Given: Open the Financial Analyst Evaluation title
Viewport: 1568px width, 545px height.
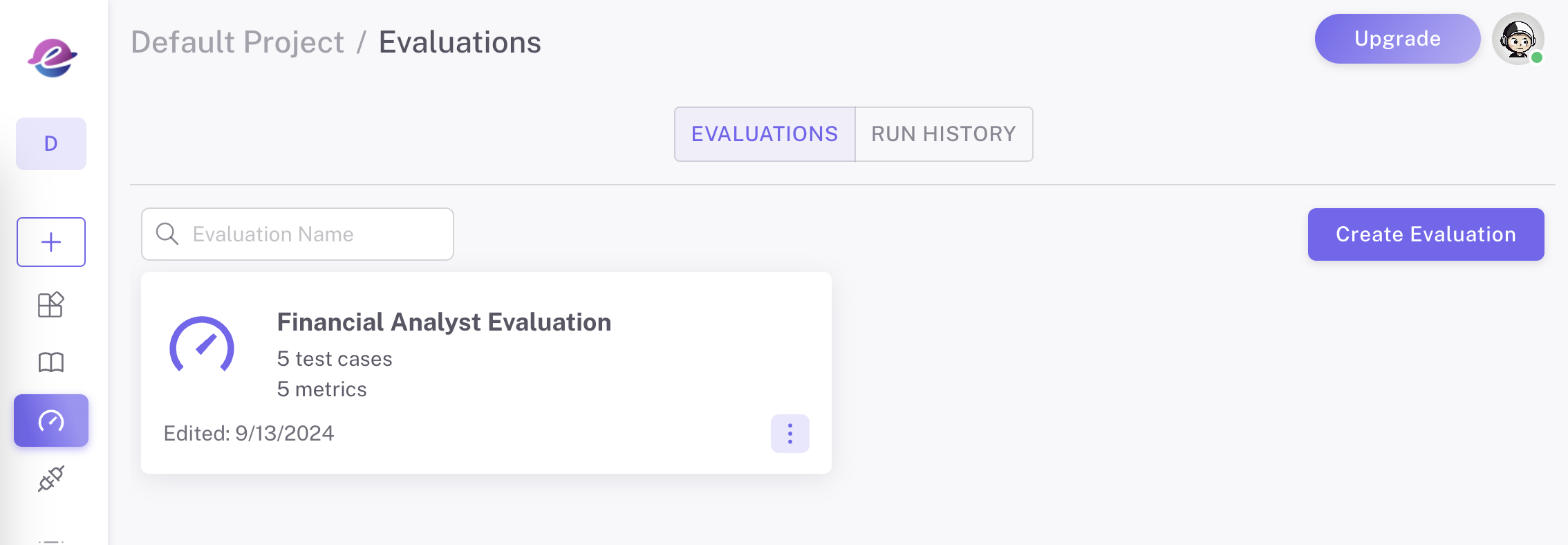Looking at the screenshot, I should point(444,322).
